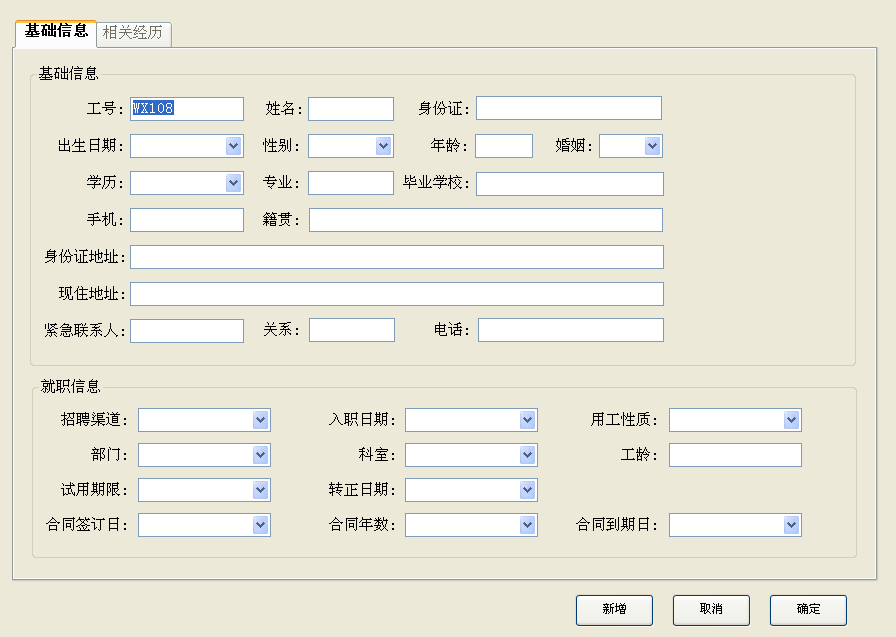The image size is (896, 637).
Task: Click the 新增 button
Action: tap(614, 610)
